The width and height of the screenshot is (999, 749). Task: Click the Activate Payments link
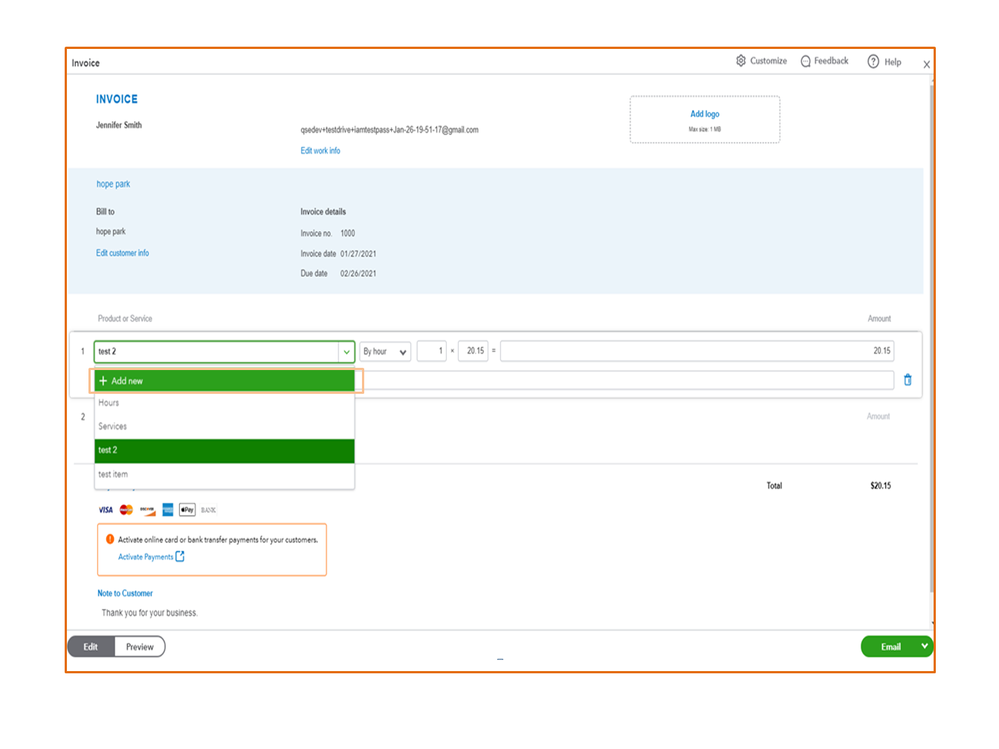click(145, 557)
